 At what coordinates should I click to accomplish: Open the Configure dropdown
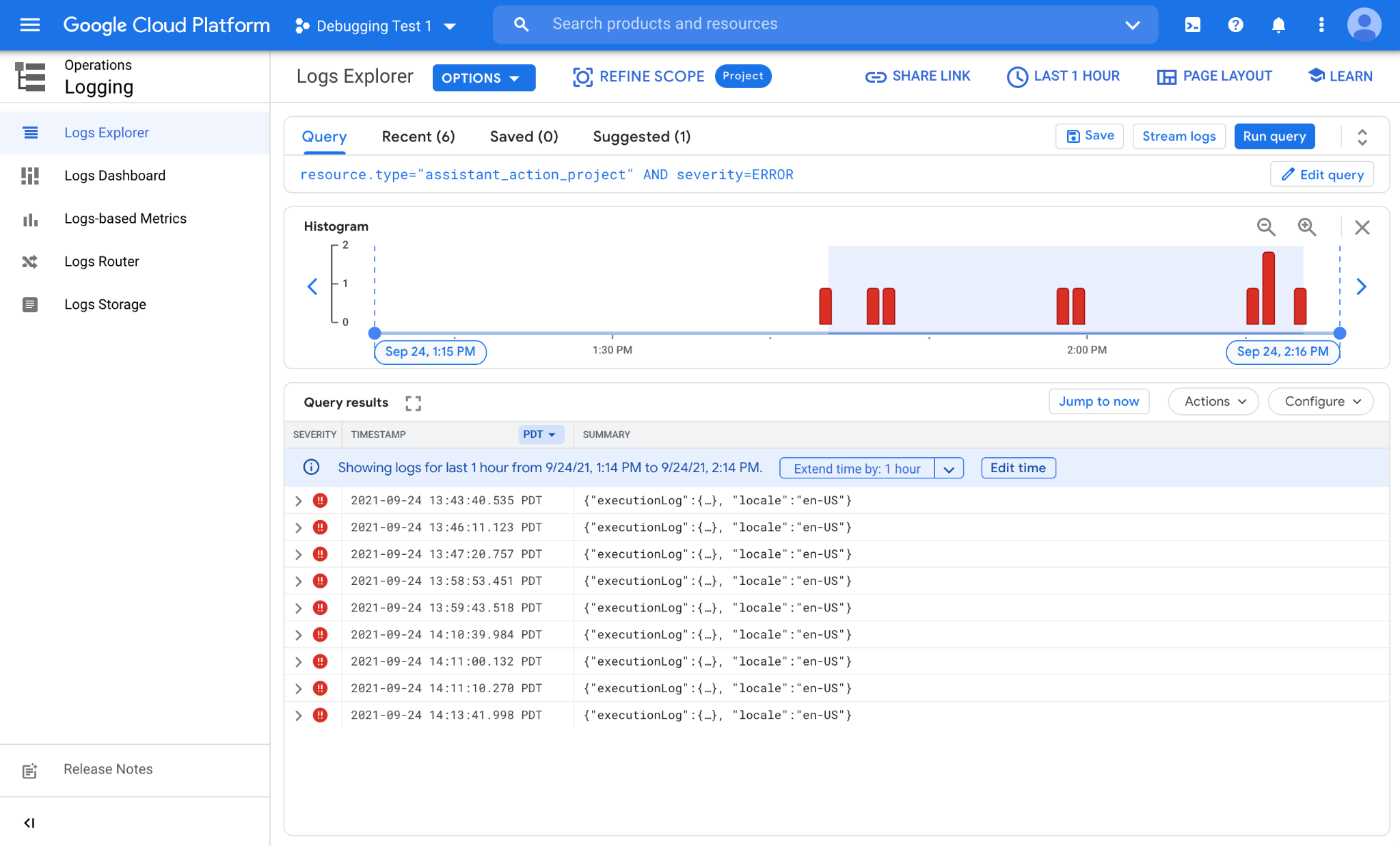(1321, 402)
